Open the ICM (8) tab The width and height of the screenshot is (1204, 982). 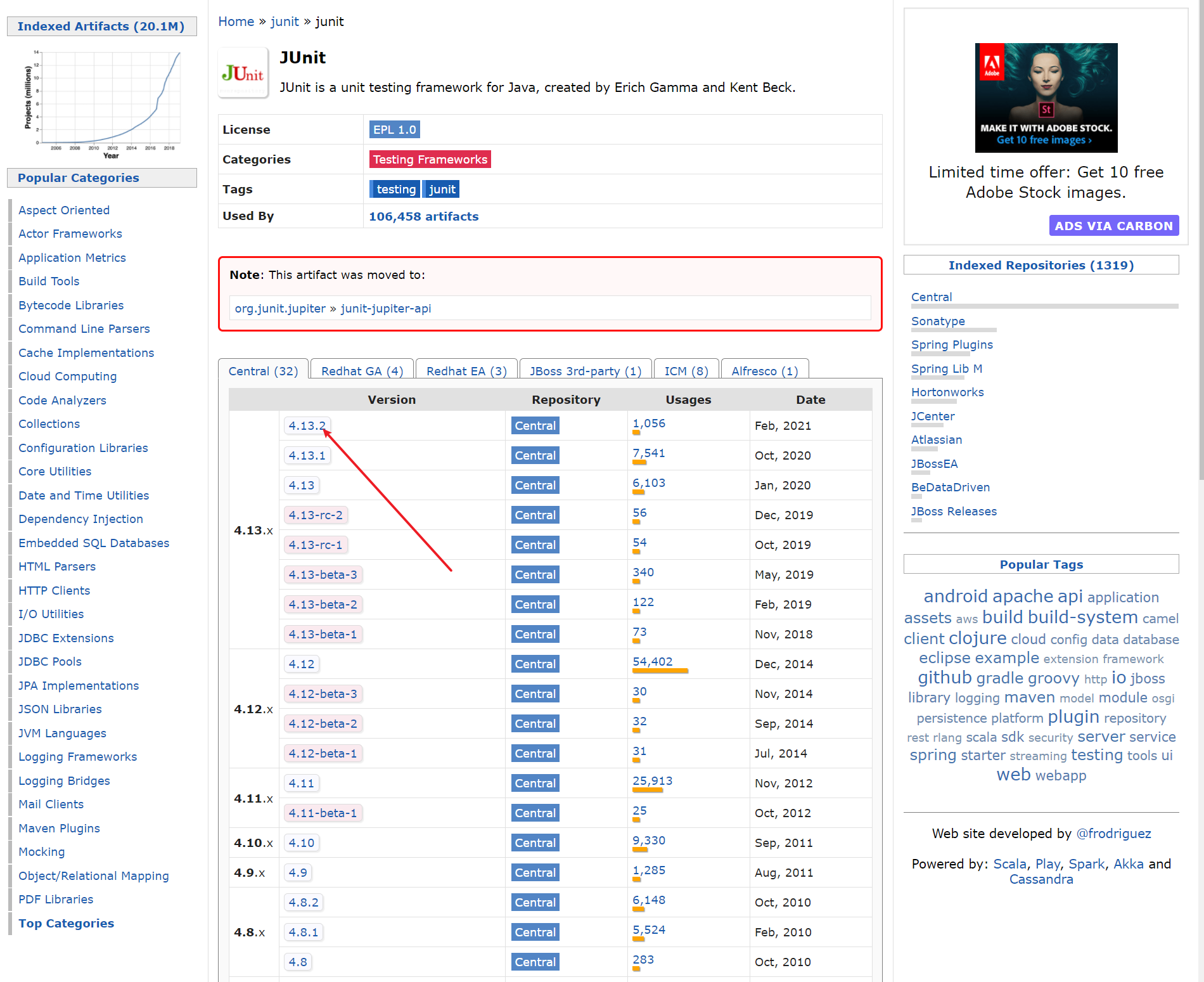tap(686, 371)
